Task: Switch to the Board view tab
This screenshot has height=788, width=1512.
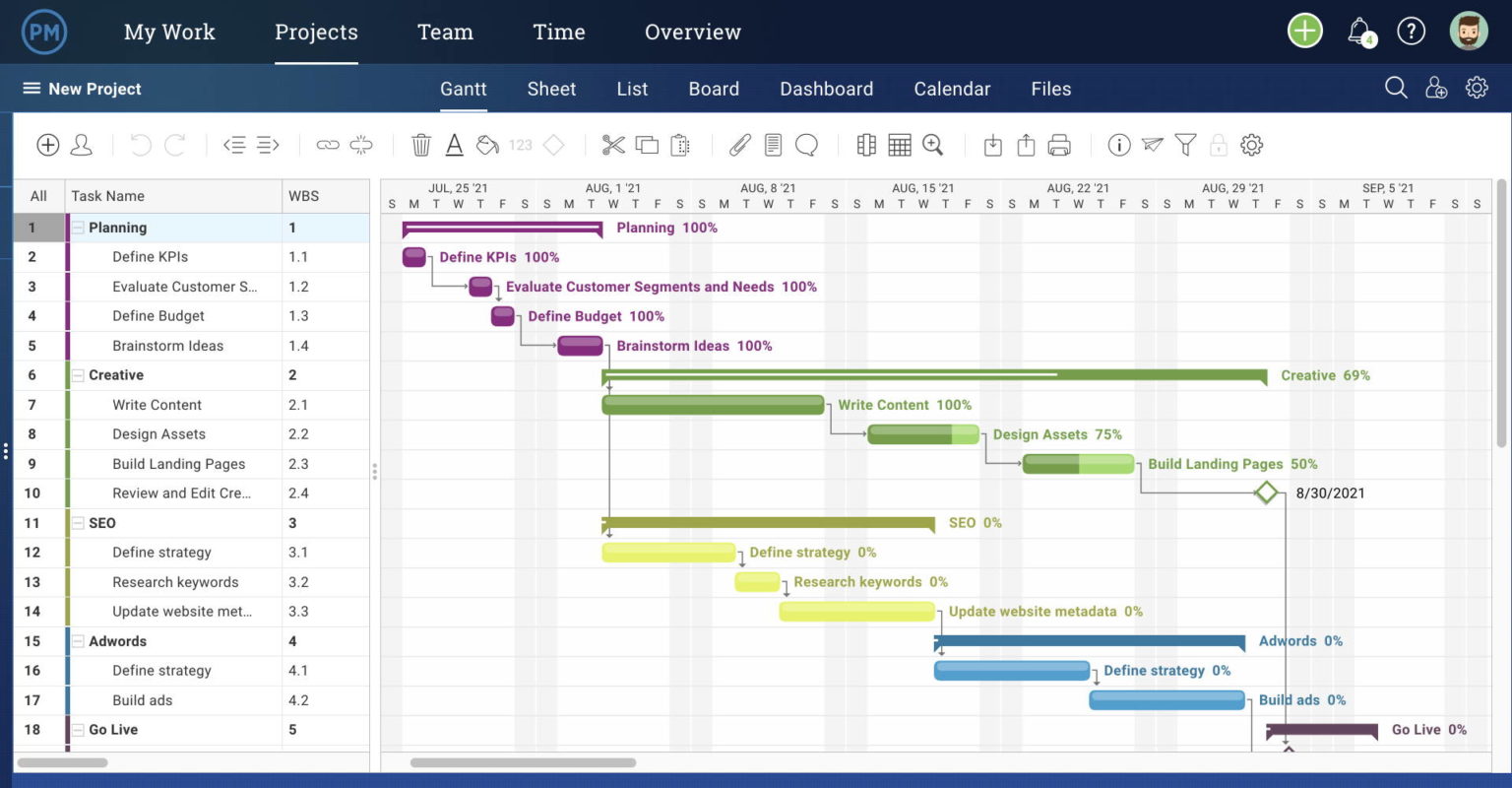Action: pos(714,89)
